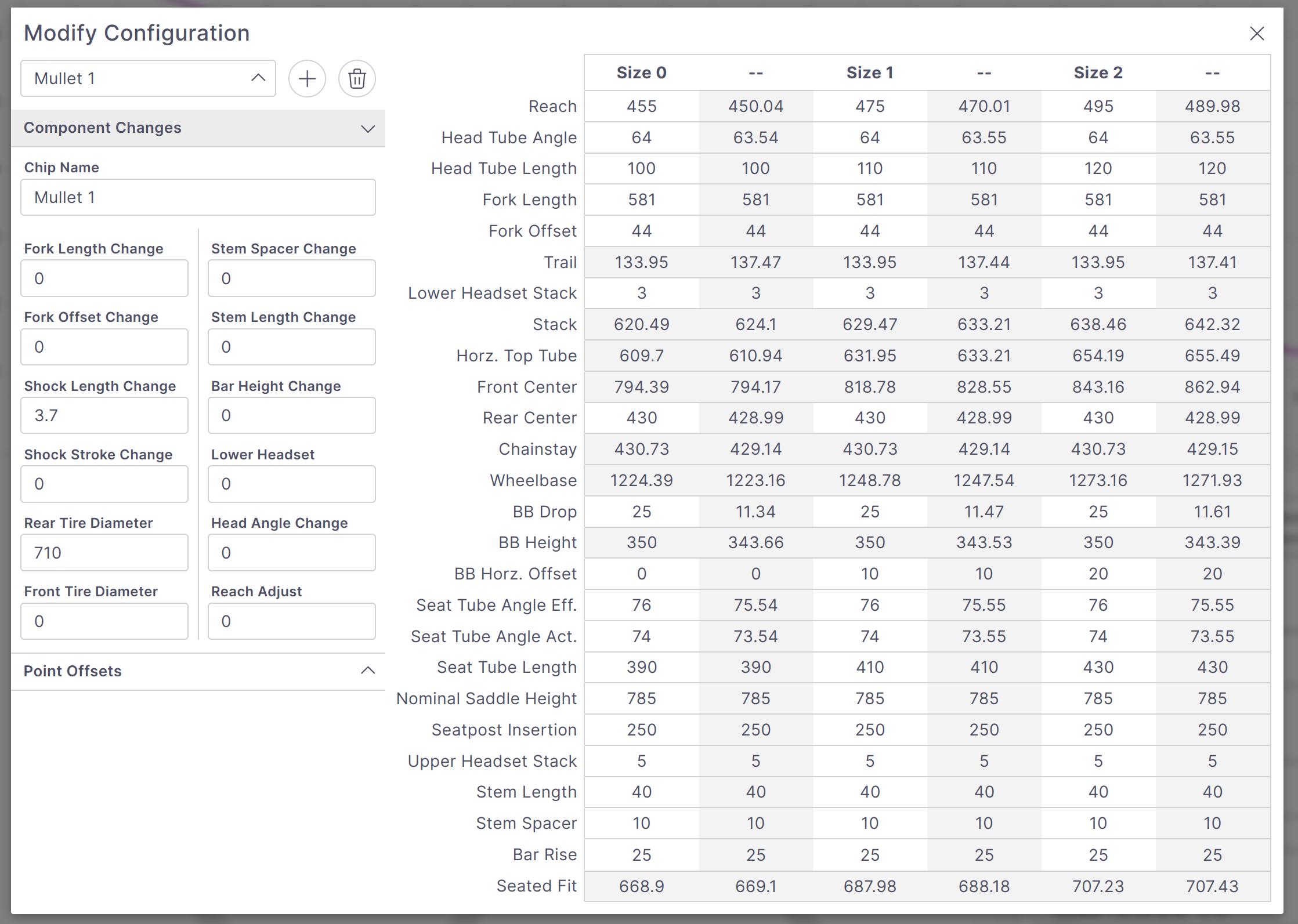Click the trash icon to delete configuration
This screenshot has height=924, width=1298.
click(x=357, y=78)
